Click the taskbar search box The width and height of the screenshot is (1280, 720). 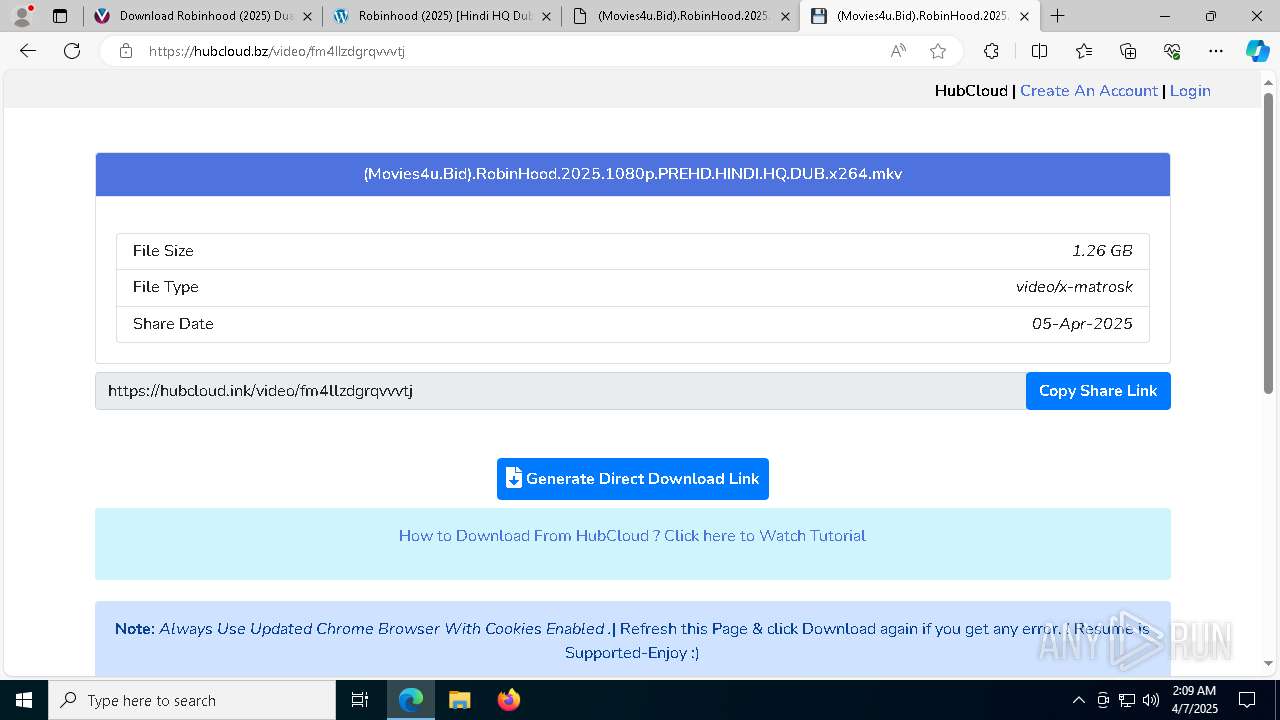[x=192, y=700]
